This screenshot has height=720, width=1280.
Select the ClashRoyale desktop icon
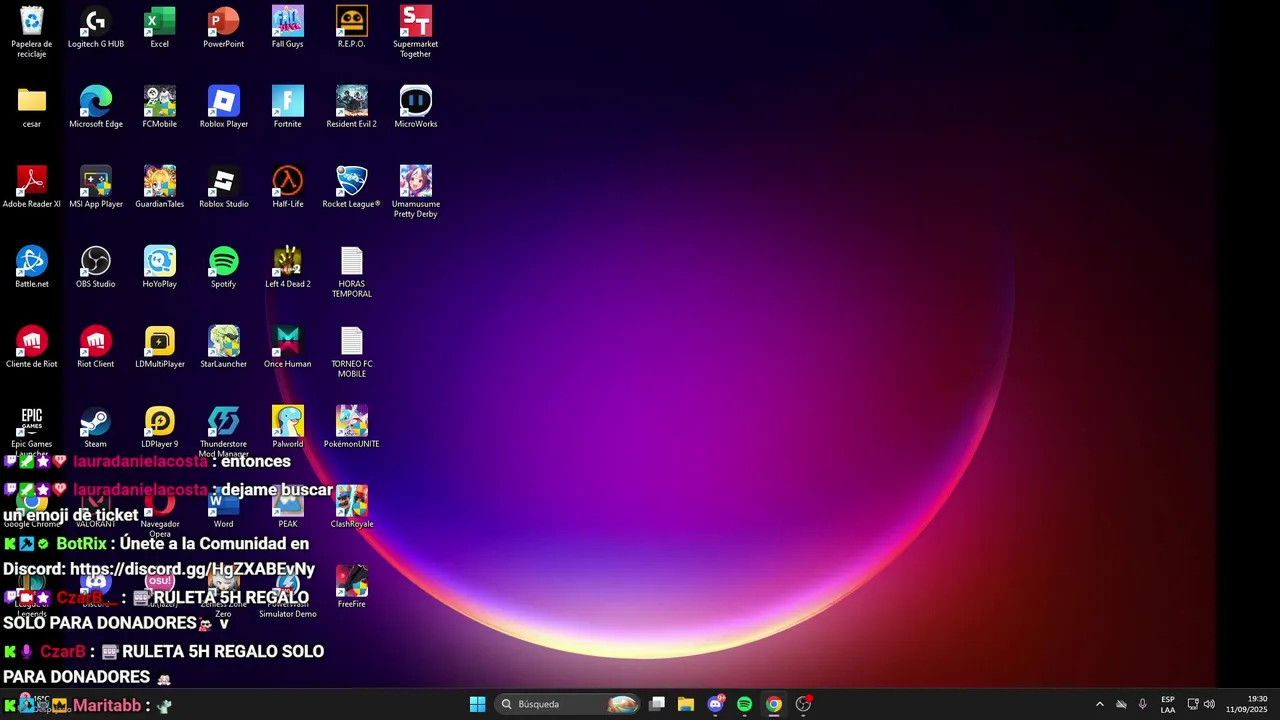[352, 508]
